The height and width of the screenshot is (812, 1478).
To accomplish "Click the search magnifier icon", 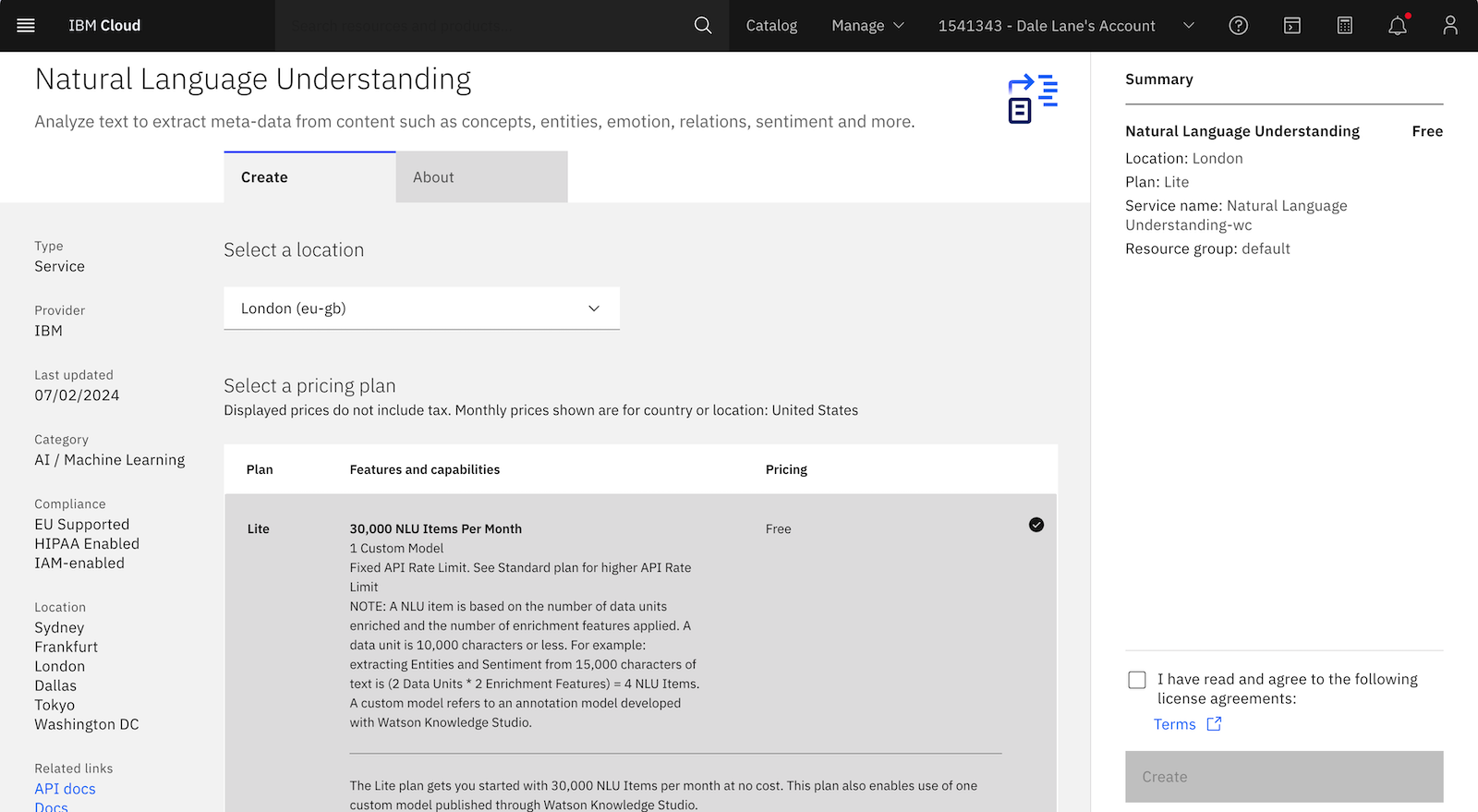I will point(703,26).
